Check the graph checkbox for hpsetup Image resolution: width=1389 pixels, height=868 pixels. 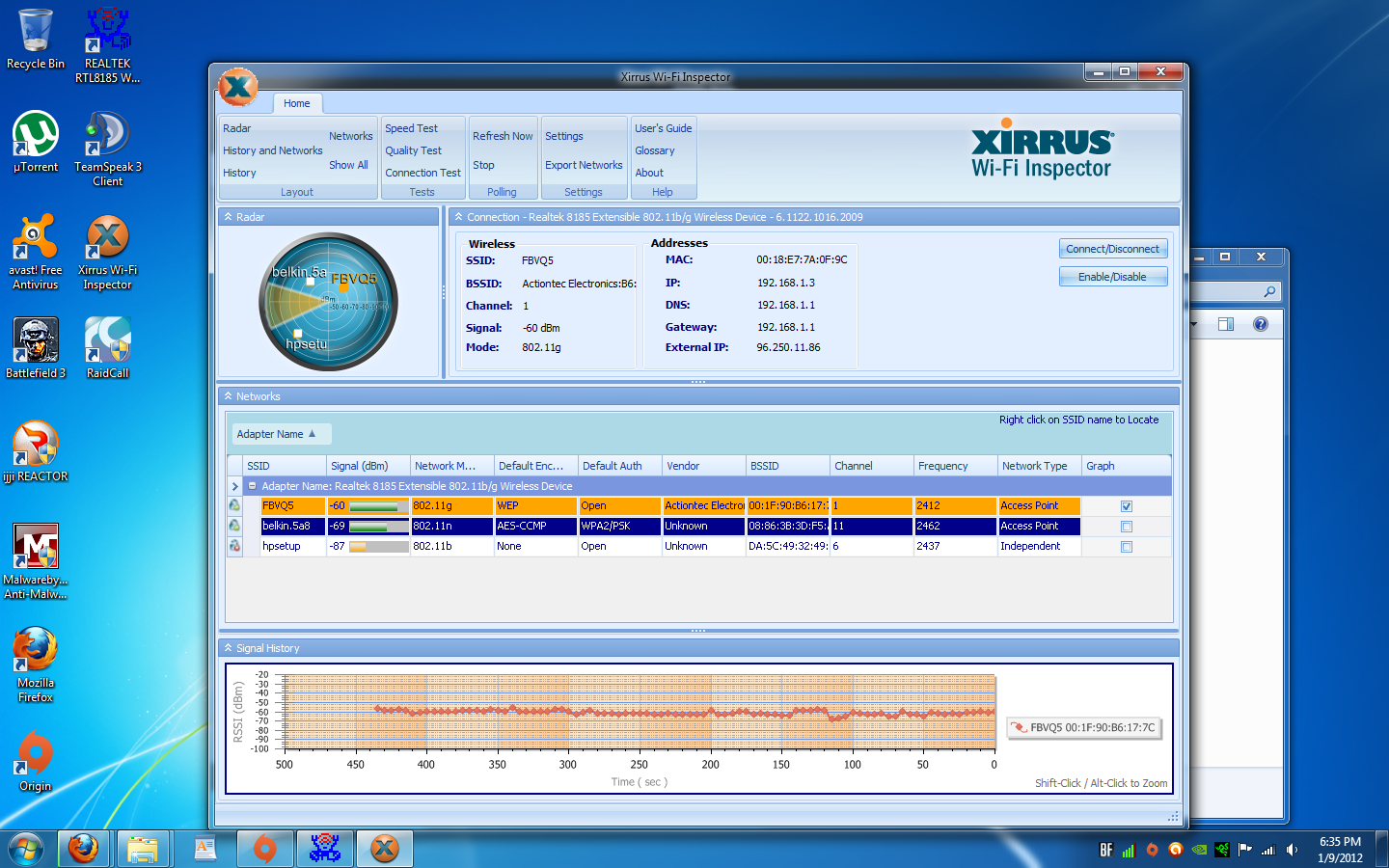point(1127,547)
